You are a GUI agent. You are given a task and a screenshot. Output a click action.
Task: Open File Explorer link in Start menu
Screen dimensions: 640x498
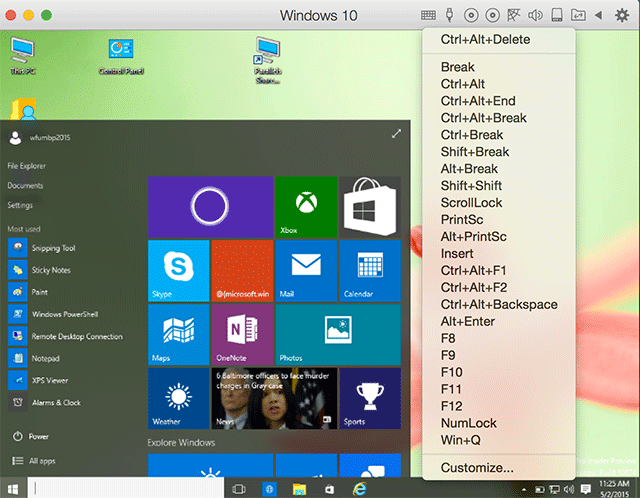(26, 166)
